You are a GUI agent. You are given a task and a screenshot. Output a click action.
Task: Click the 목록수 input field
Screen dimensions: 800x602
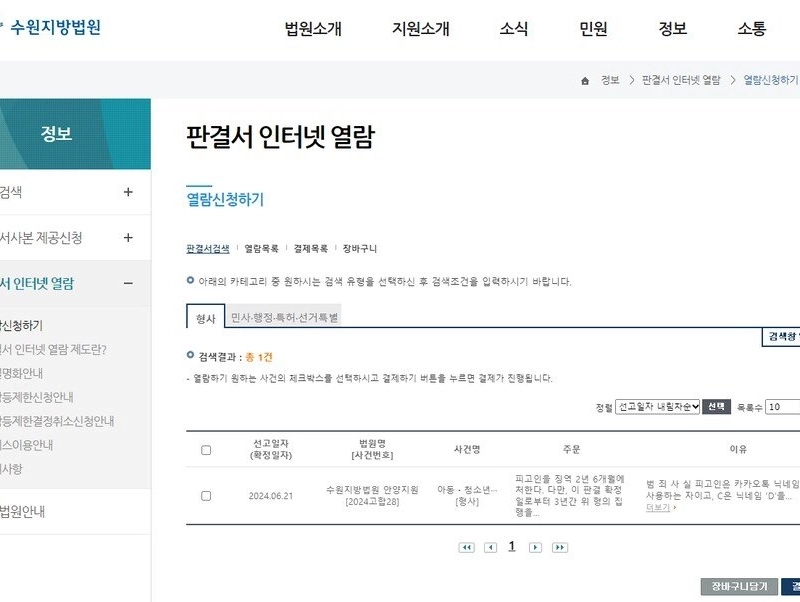pyautogui.click(x=783, y=407)
